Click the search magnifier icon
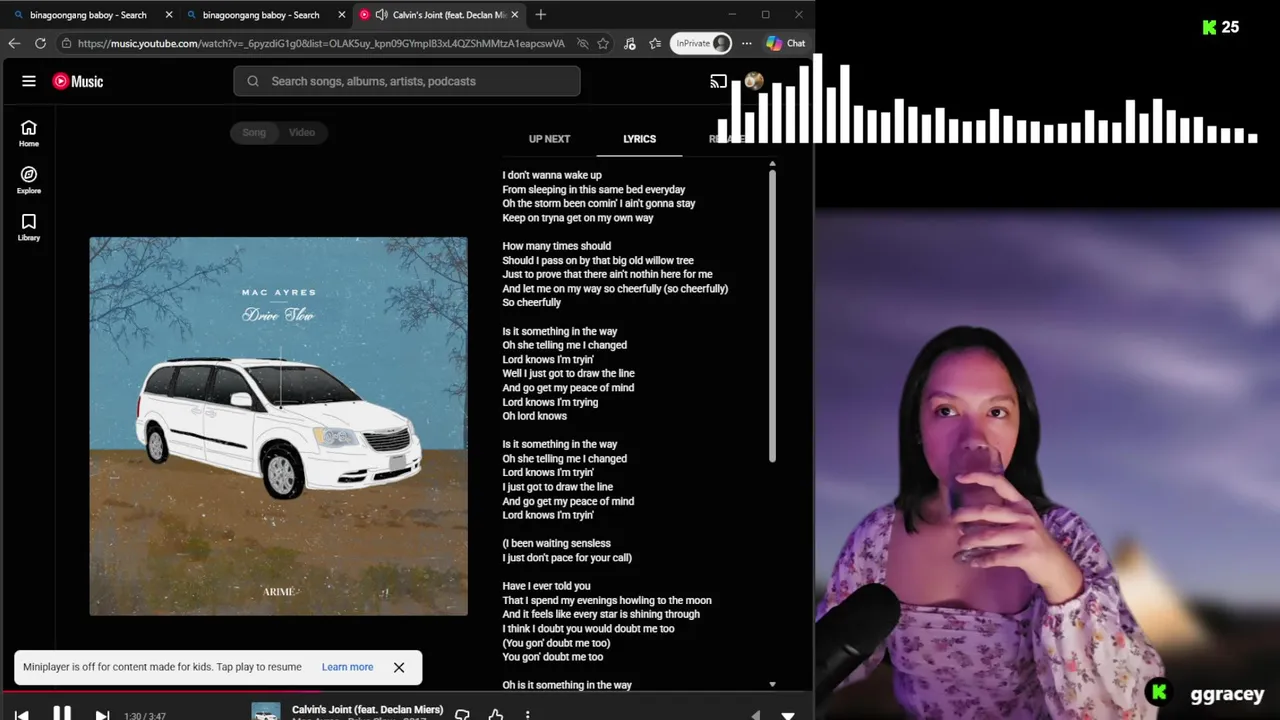The height and width of the screenshot is (720, 1280). click(x=253, y=81)
